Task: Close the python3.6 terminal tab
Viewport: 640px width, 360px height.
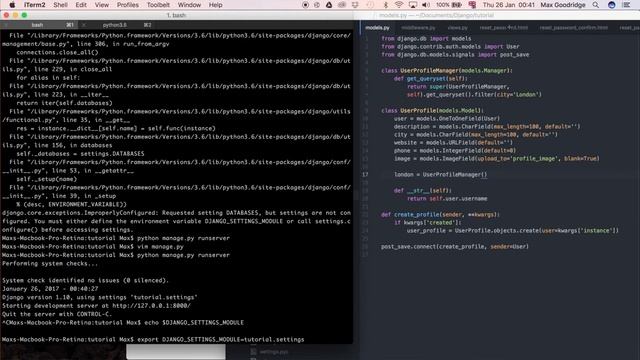Action: coord(84,25)
